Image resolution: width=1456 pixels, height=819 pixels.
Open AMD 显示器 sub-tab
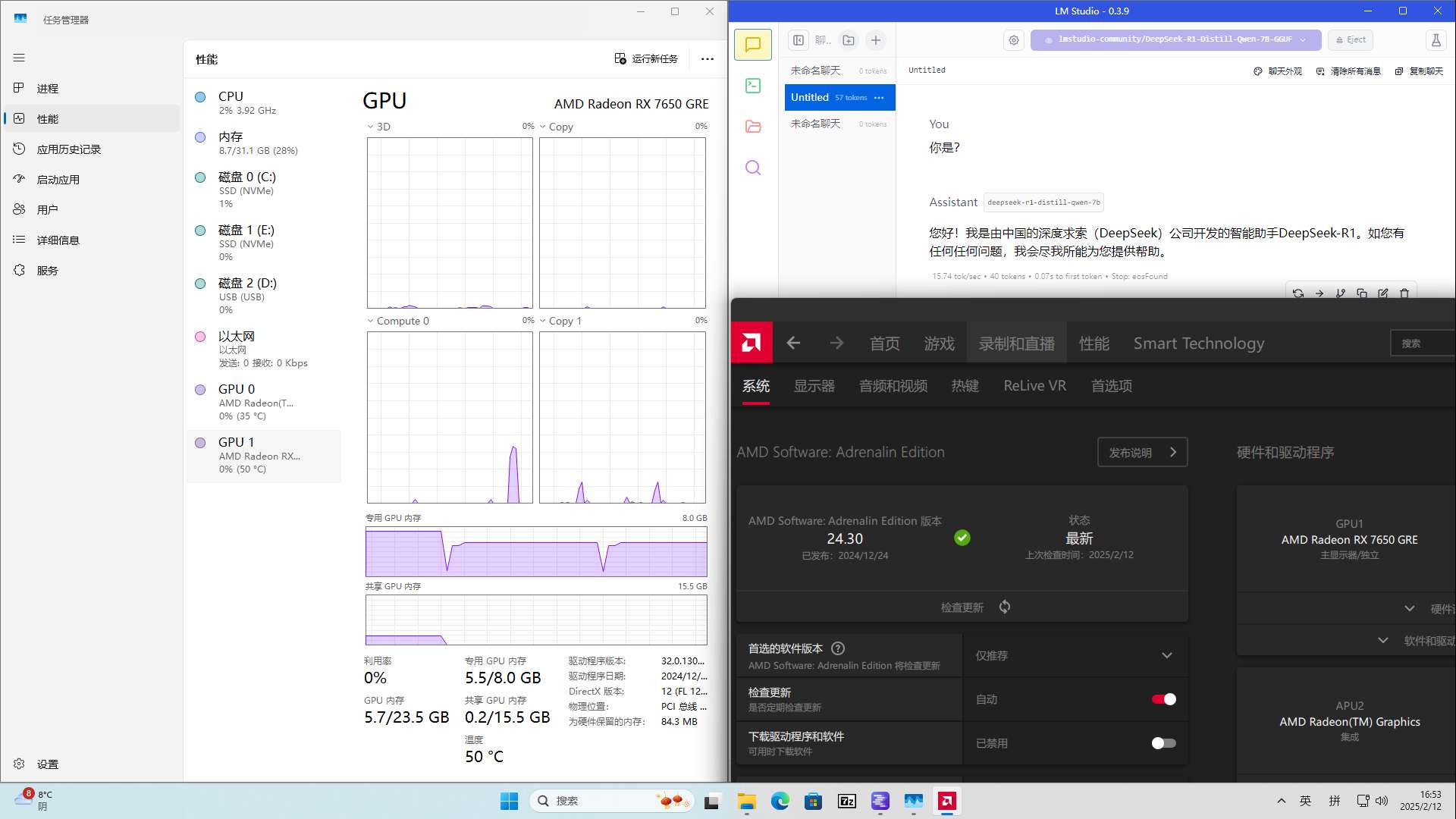[814, 386]
